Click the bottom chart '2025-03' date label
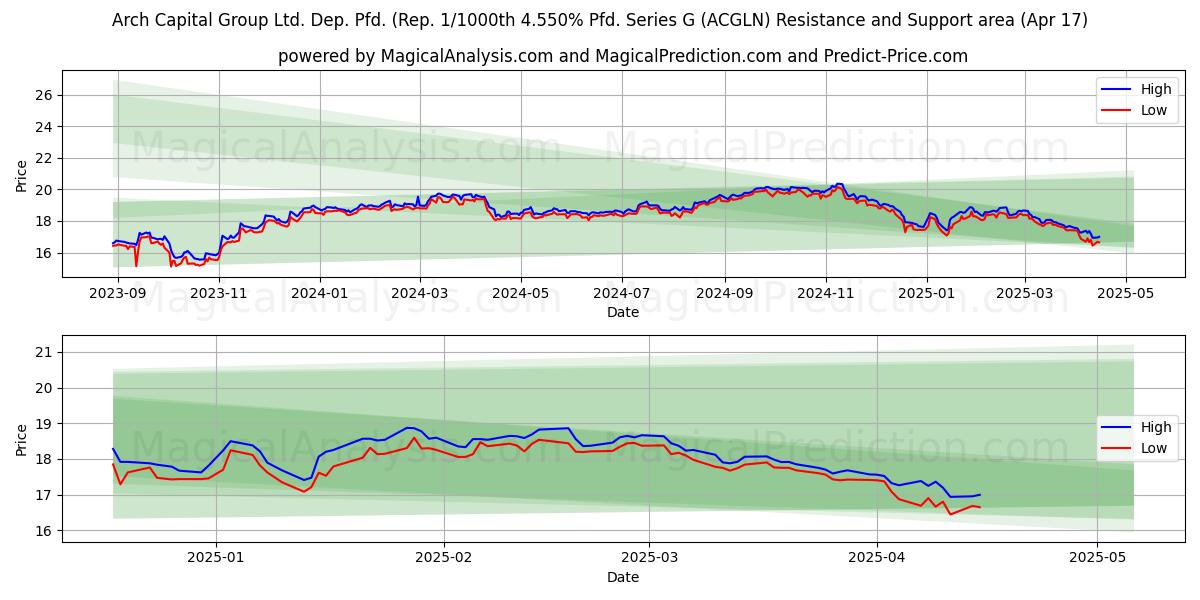This screenshot has width=1200, height=600. [649, 560]
